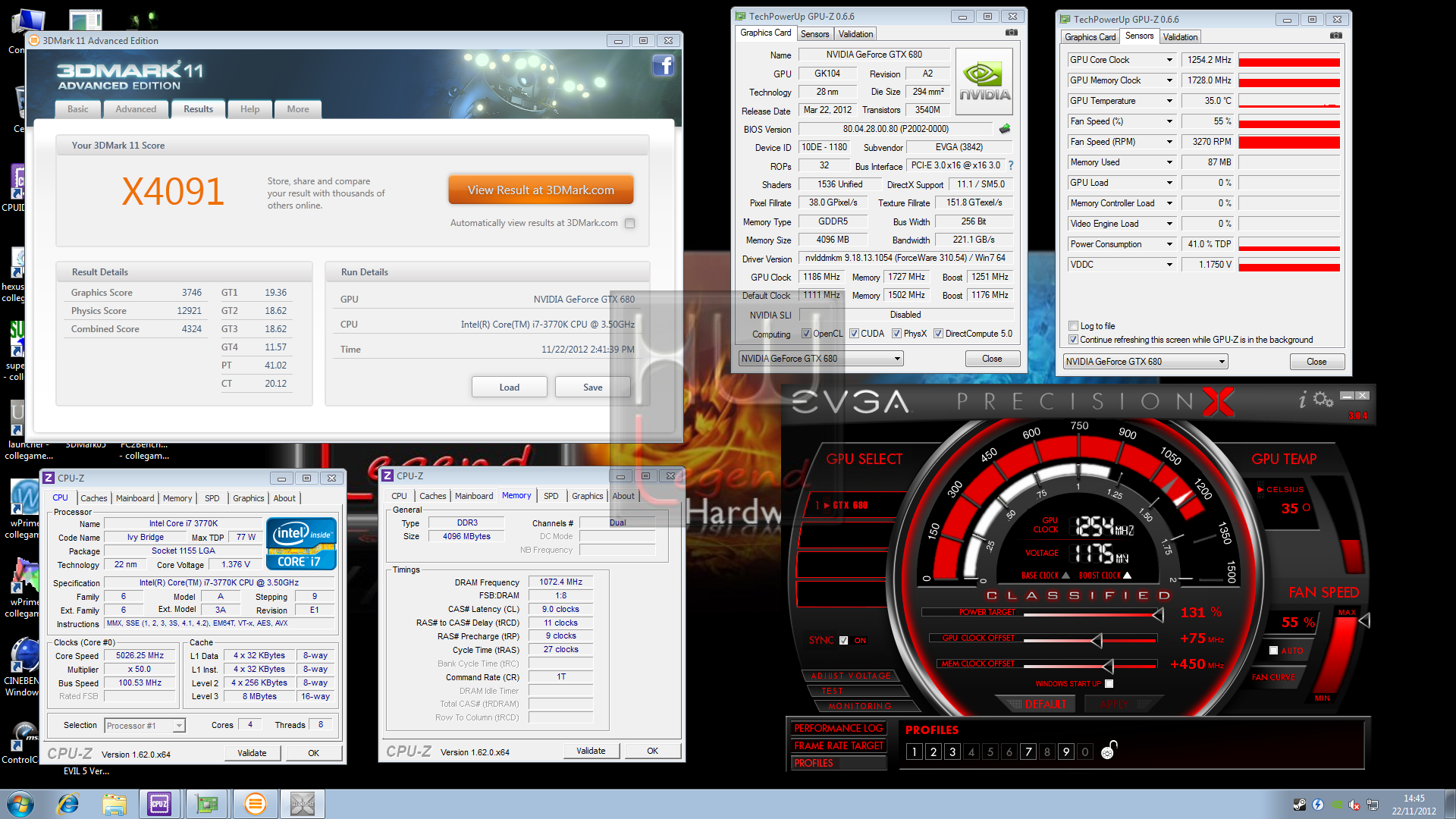Click the GPU-Z graphics card taskbar icon
Image resolution: width=1456 pixels, height=819 pixels.
206,804
